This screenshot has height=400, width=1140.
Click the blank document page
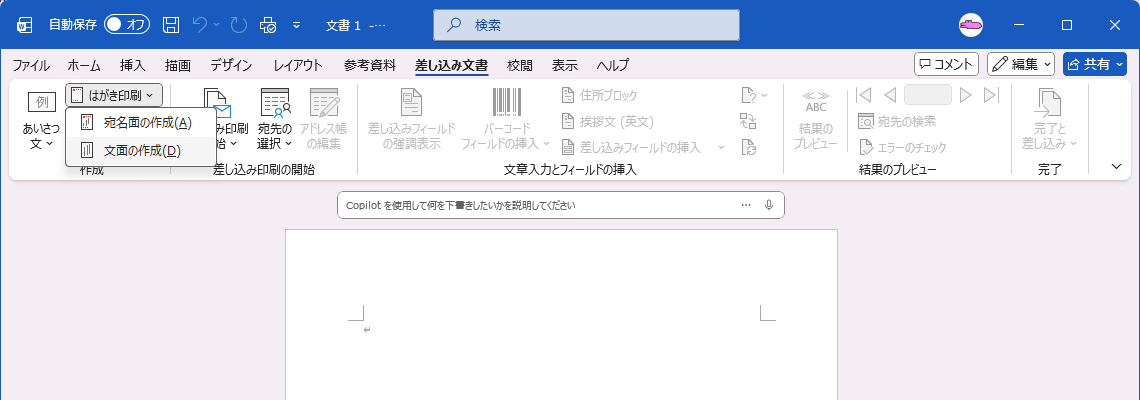point(561,314)
